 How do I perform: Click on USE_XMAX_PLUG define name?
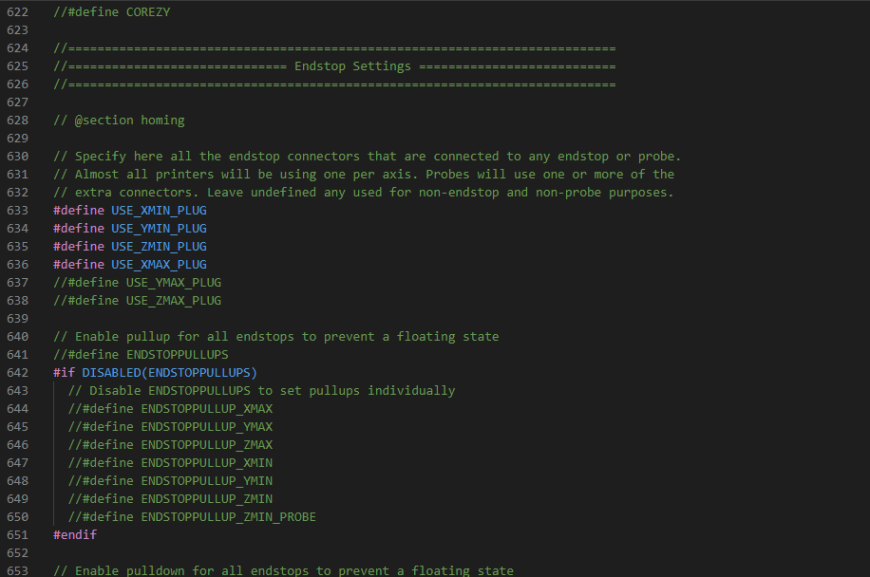click(x=158, y=264)
